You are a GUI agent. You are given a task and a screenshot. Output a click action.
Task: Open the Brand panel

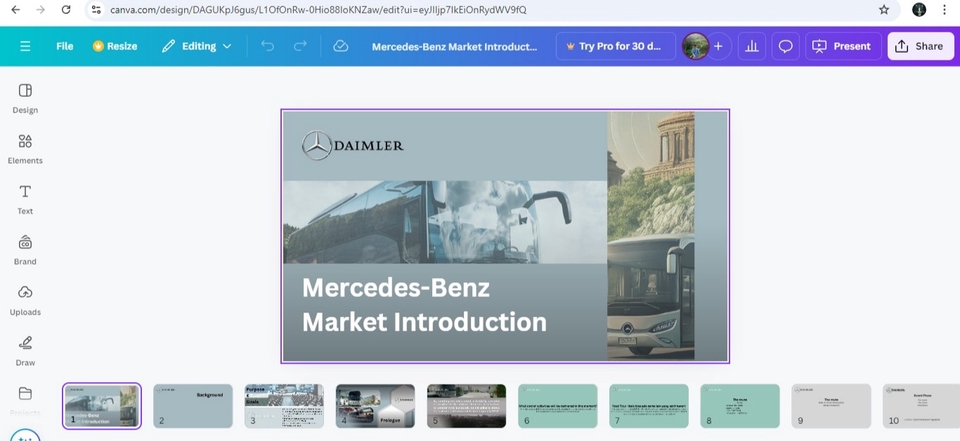(x=25, y=250)
